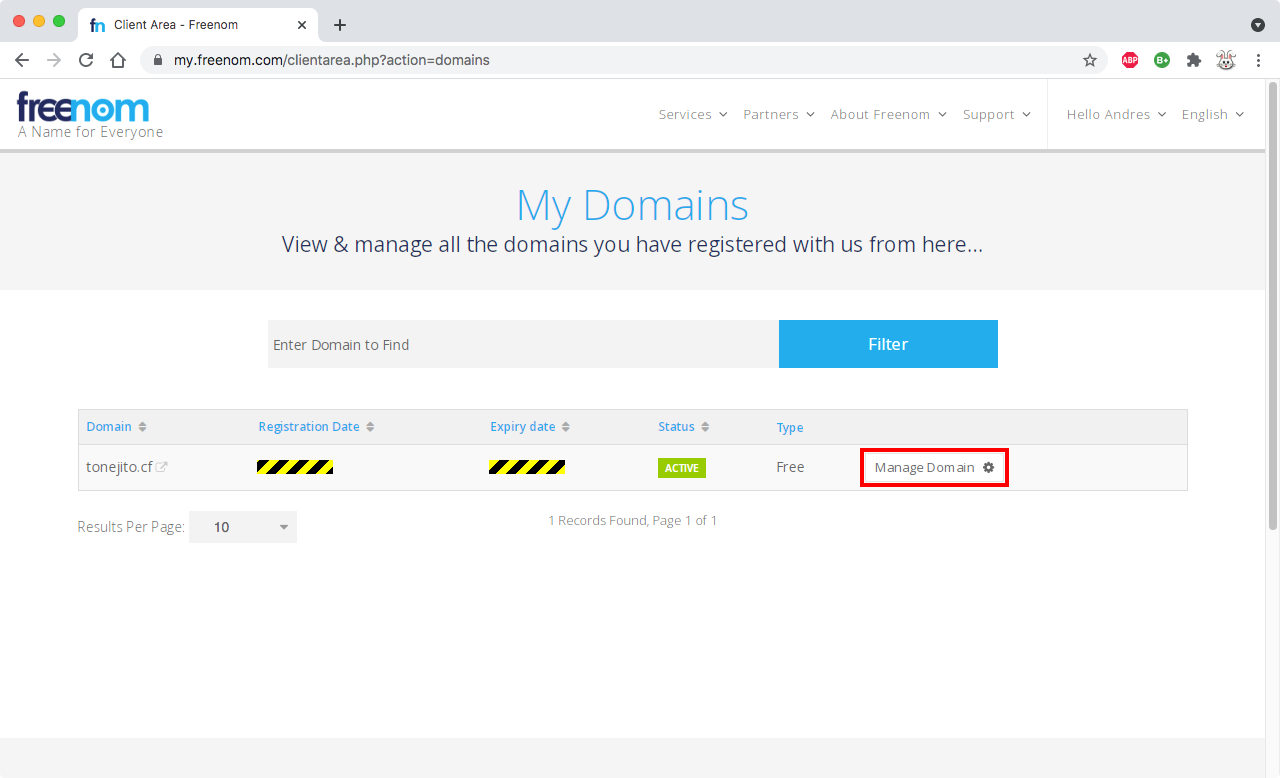Image resolution: width=1280 pixels, height=778 pixels.
Task: Click the browser reload icon
Action: click(x=86, y=60)
